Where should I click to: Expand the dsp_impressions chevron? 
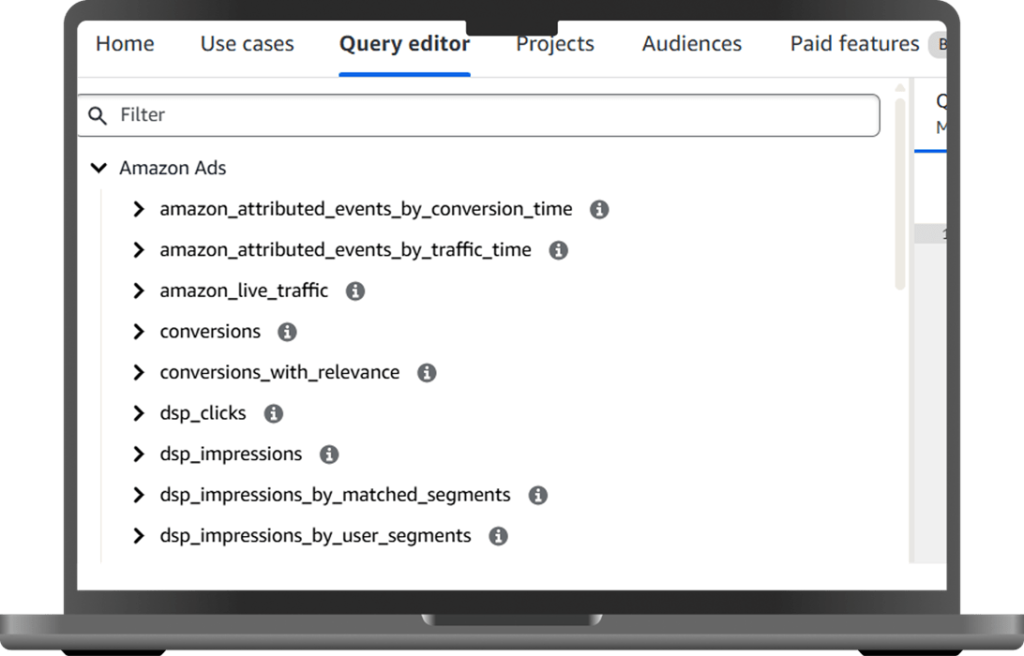click(x=138, y=454)
